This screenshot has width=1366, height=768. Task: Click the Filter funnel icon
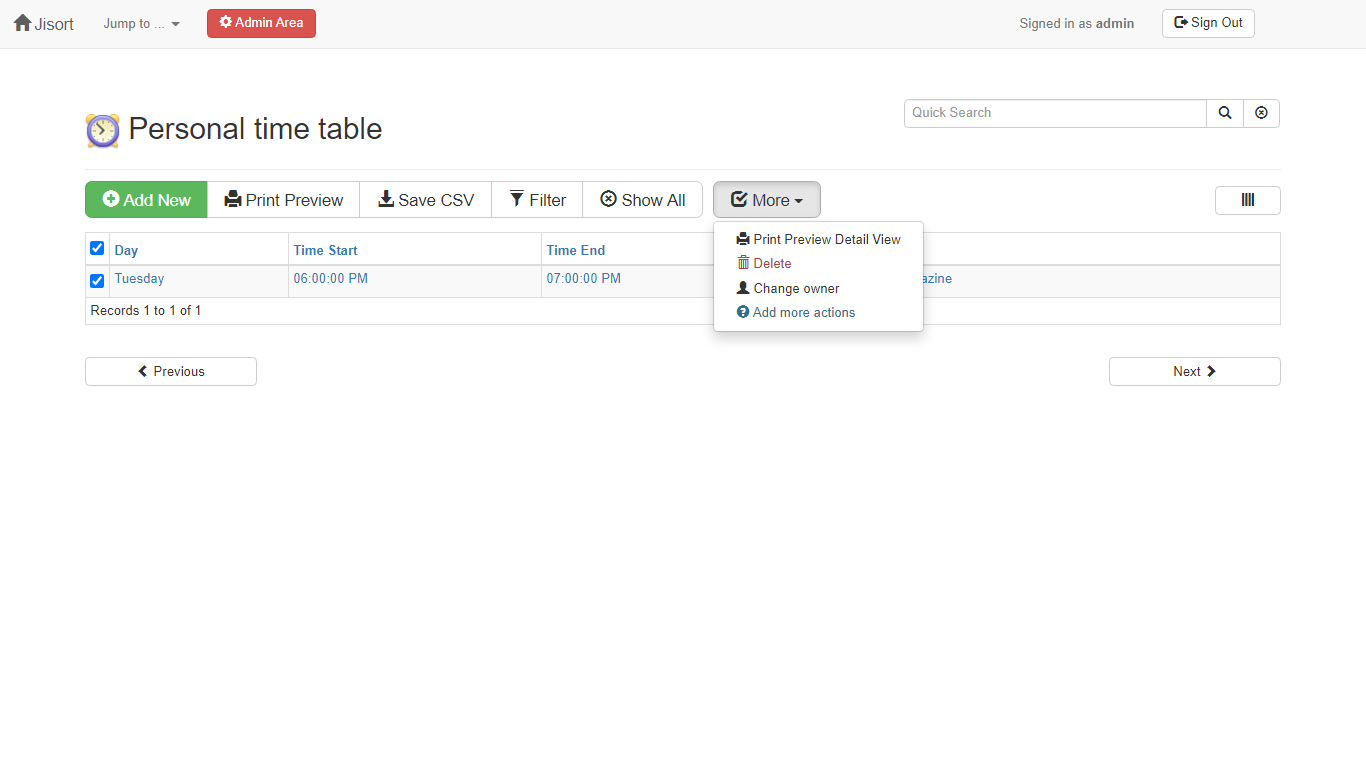coord(516,199)
